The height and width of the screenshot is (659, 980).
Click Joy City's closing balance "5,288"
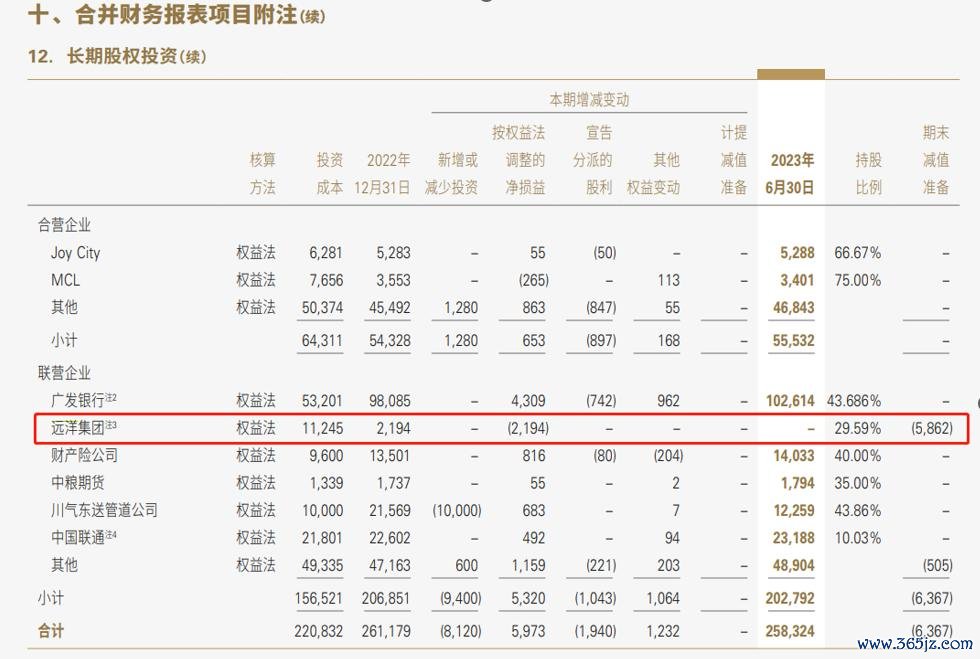pyautogui.click(x=797, y=253)
